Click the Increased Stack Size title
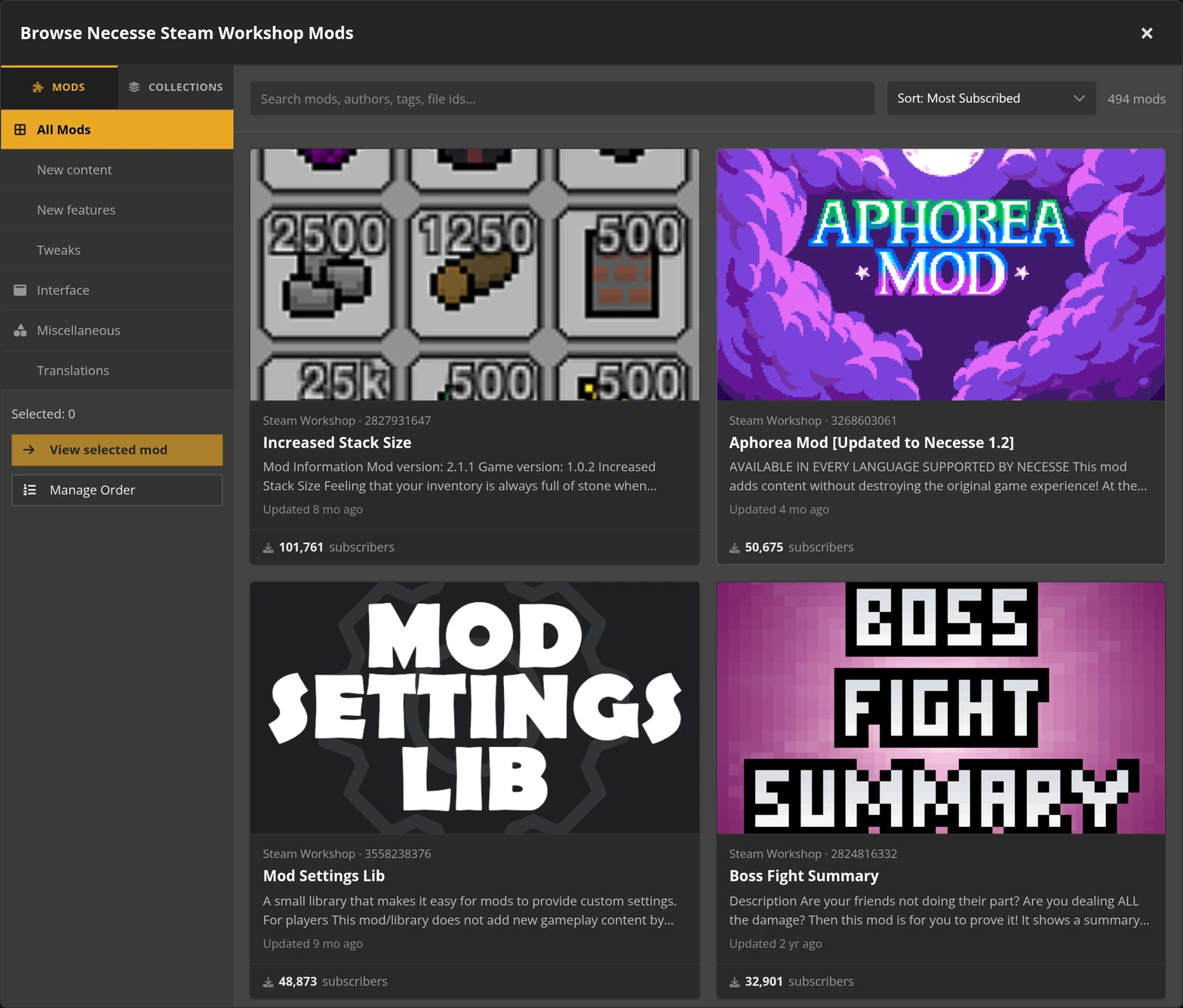This screenshot has width=1183, height=1008. [x=337, y=443]
